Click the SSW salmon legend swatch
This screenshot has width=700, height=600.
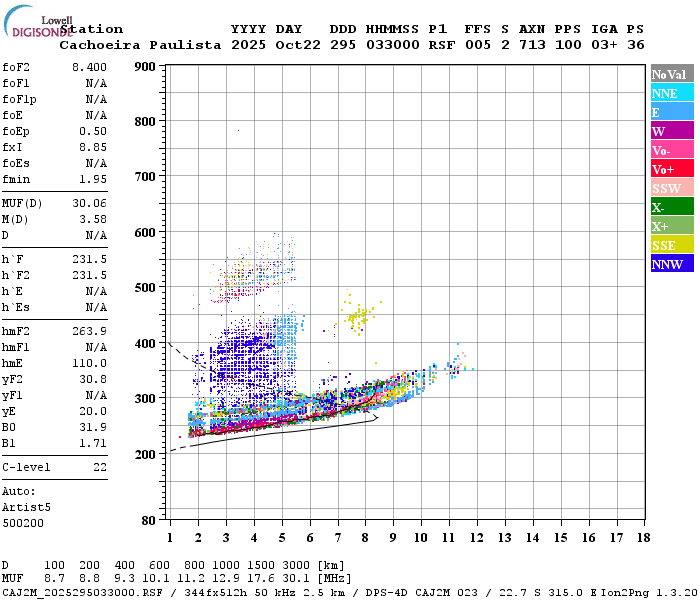tap(672, 188)
